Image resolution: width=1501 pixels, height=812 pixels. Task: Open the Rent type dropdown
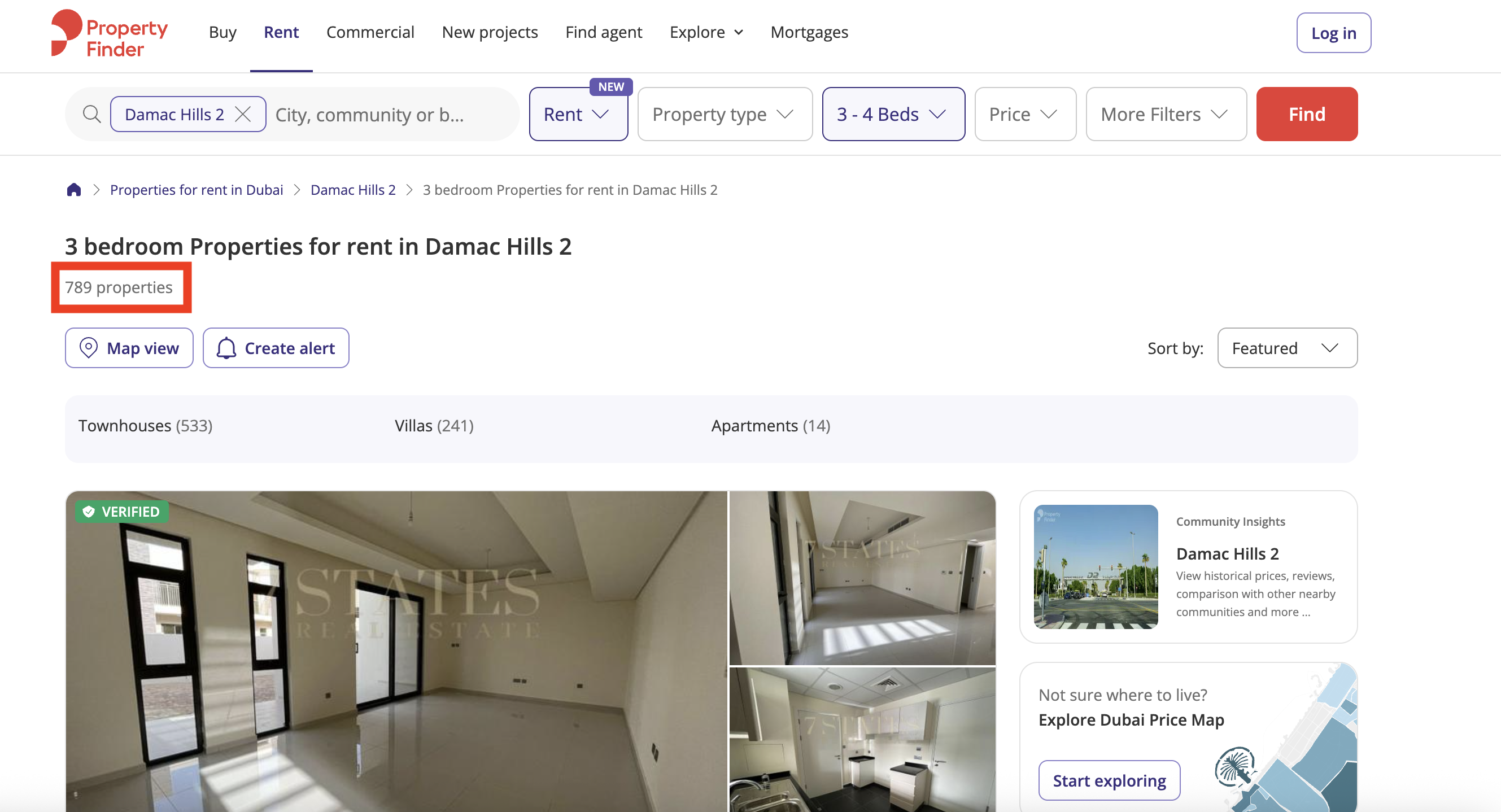pos(578,114)
